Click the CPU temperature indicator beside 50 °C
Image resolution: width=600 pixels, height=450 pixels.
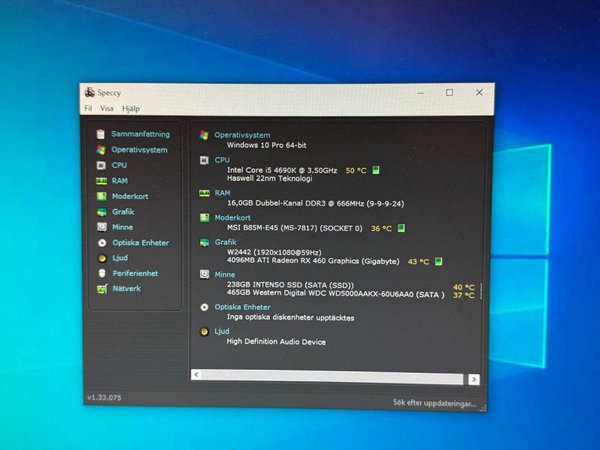click(376, 170)
